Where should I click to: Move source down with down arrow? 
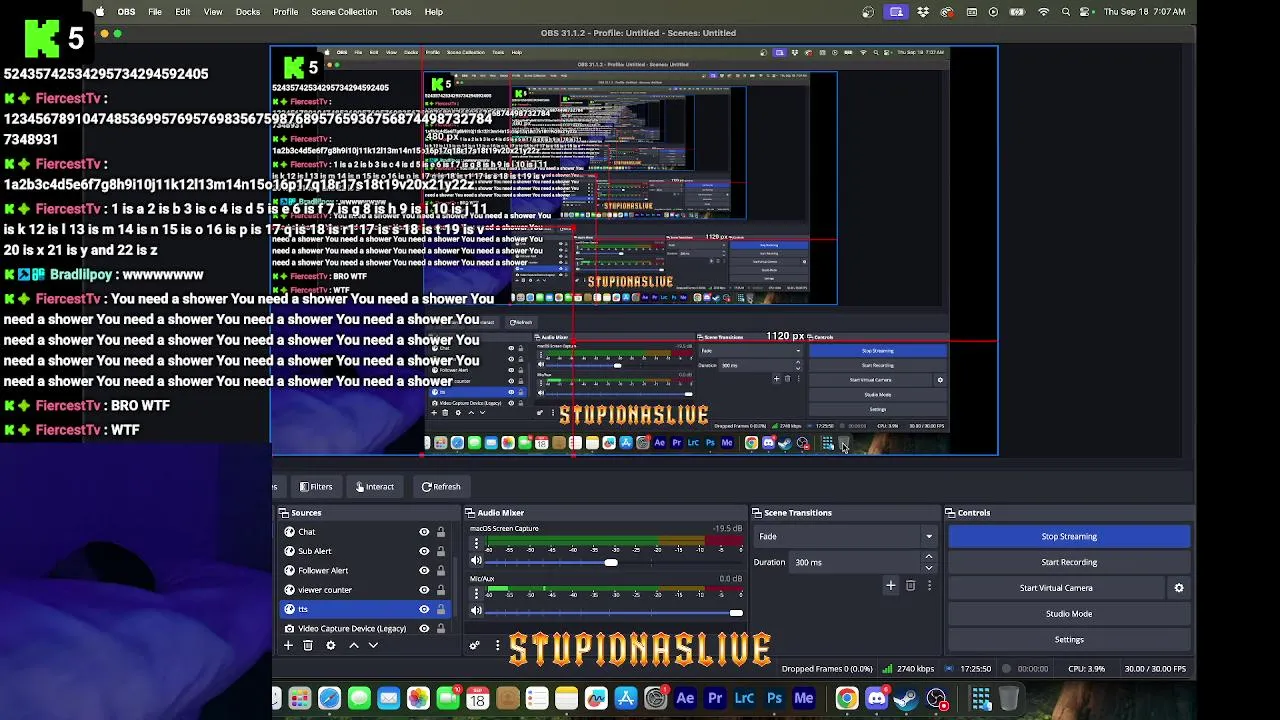[373, 646]
